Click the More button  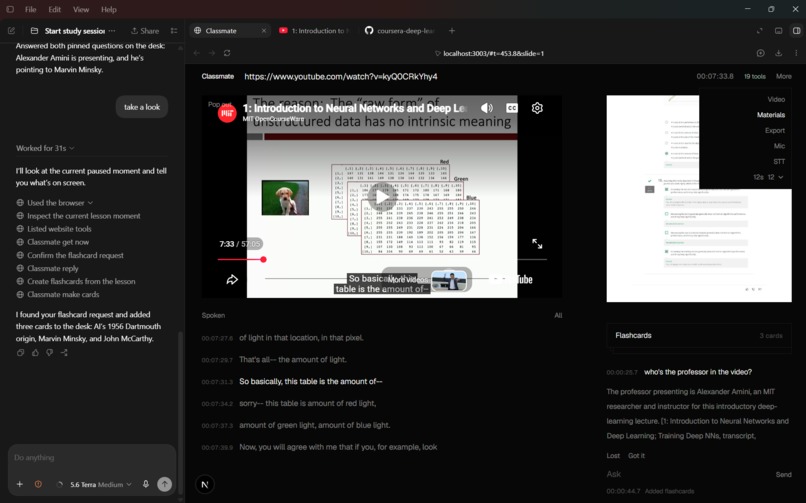click(783, 77)
